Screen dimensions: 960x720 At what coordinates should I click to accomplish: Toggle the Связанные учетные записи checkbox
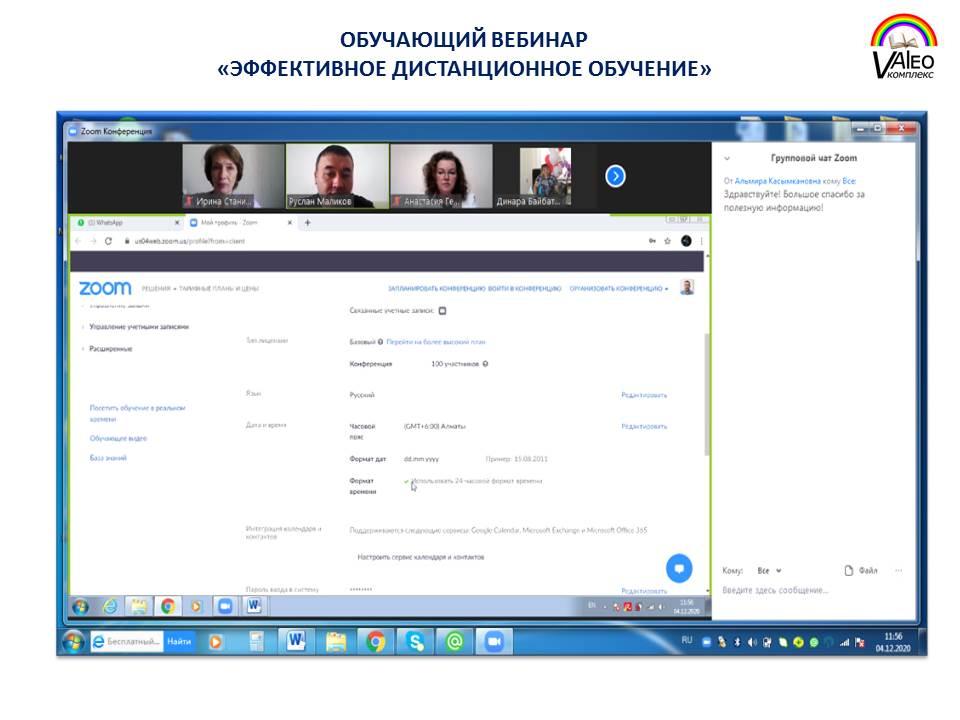(443, 311)
